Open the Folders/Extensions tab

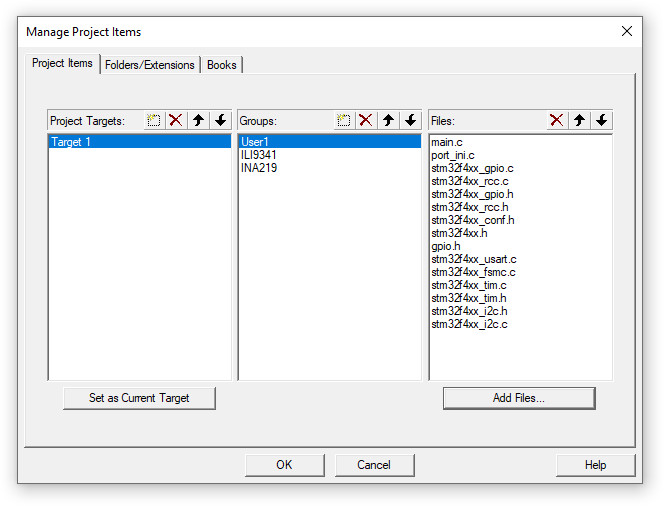point(149,65)
